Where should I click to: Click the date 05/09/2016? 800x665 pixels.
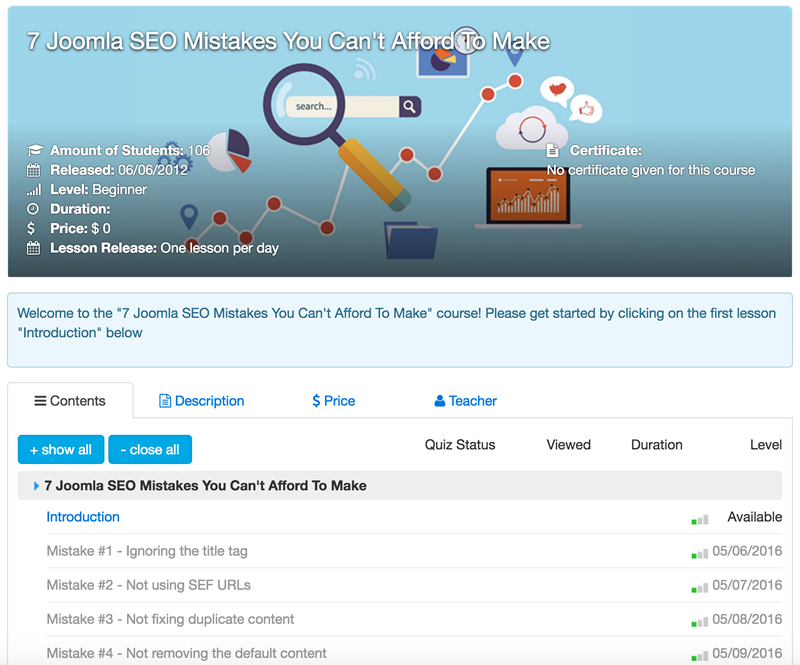coord(747,653)
